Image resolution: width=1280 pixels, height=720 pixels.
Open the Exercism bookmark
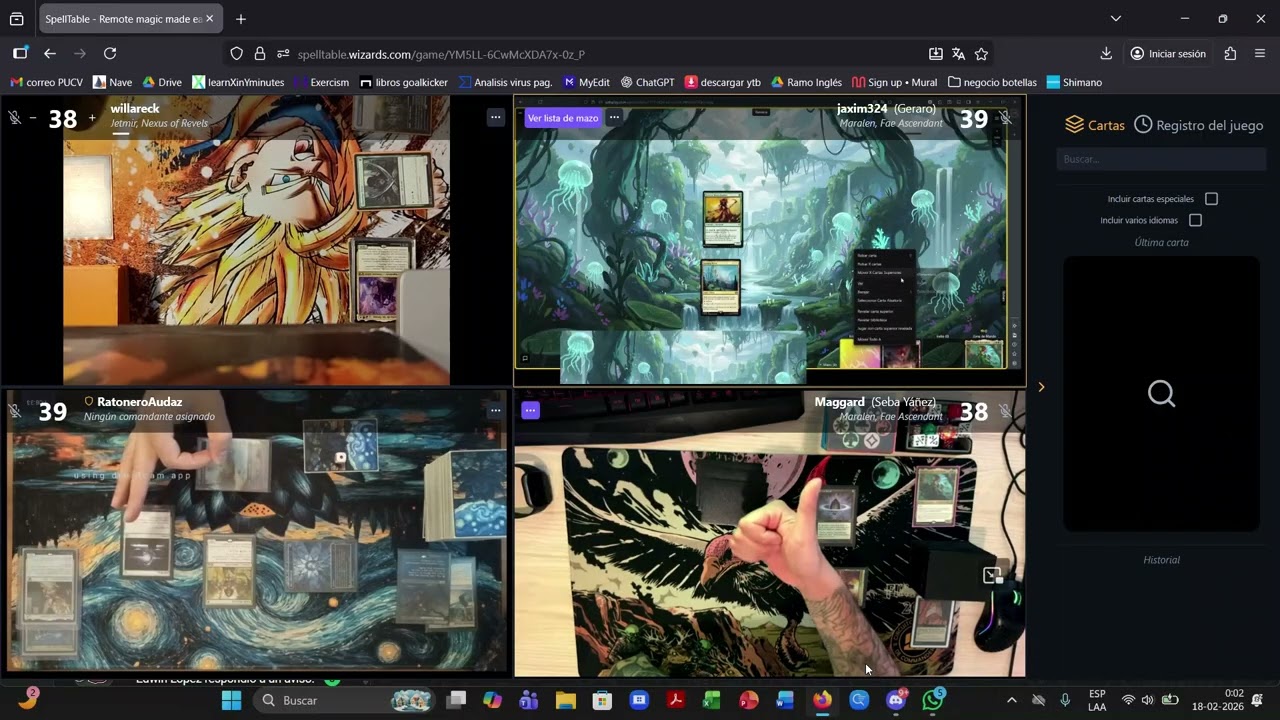tap(321, 82)
